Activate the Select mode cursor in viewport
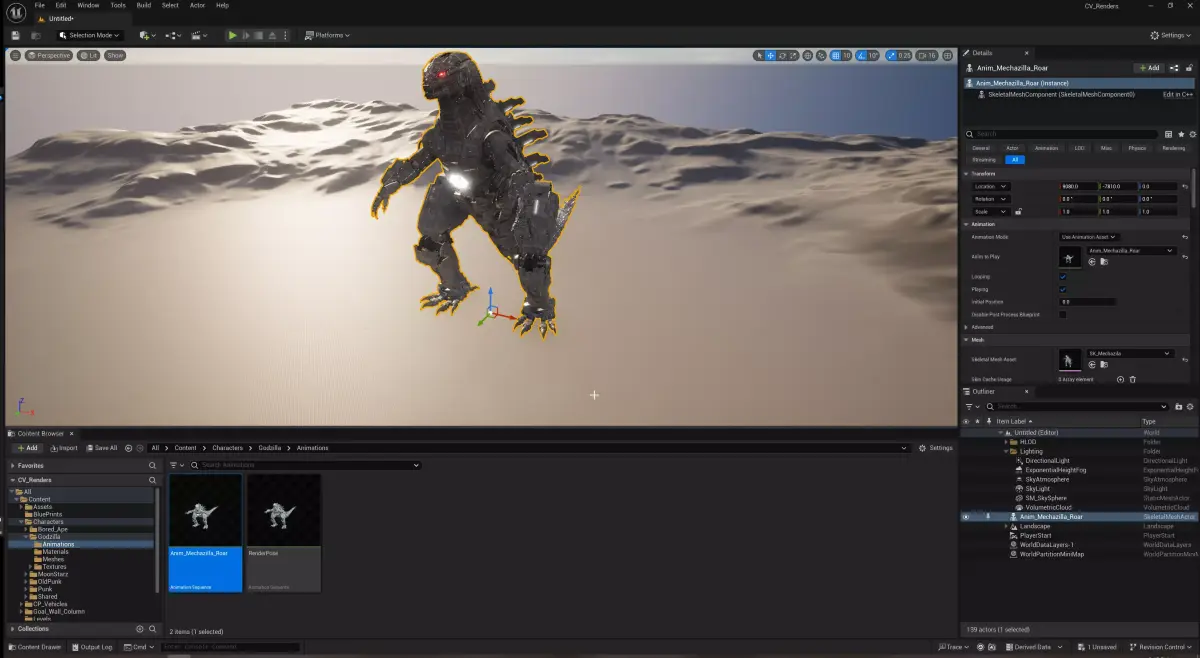This screenshot has height=658, width=1200. point(760,55)
